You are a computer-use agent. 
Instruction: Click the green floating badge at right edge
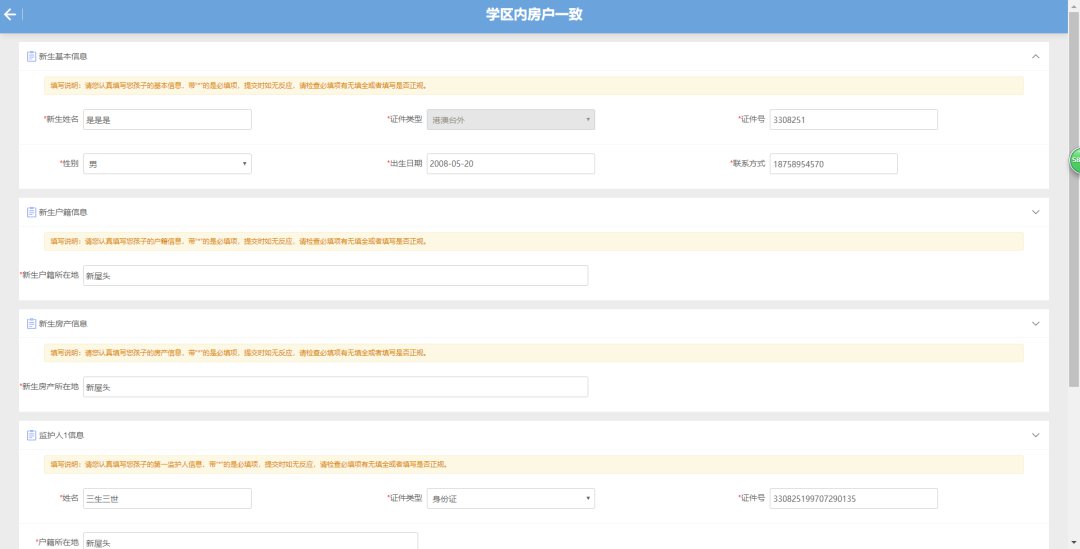[x=1075, y=160]
